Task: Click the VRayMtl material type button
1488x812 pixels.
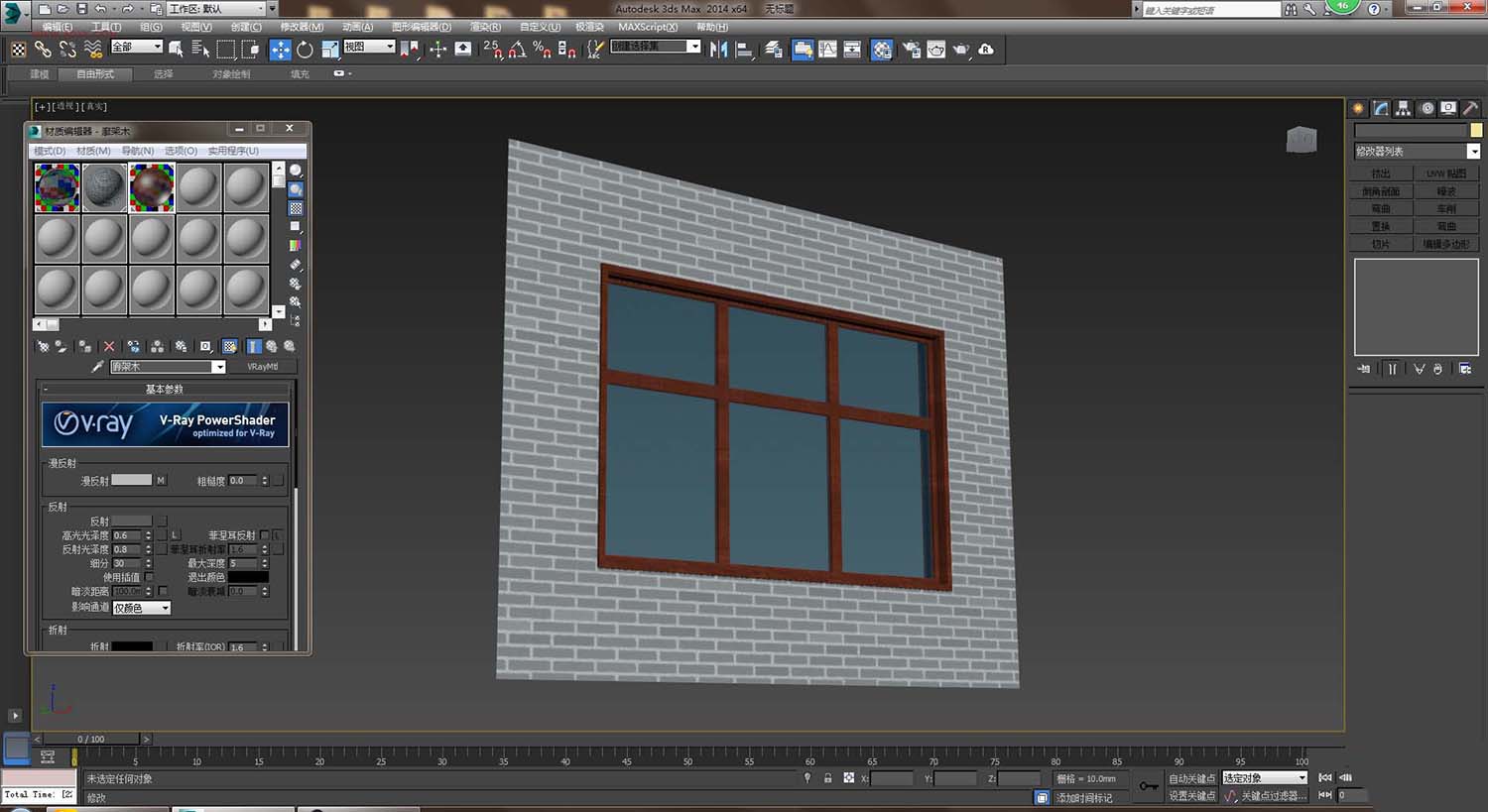Action: coord(262,367)
